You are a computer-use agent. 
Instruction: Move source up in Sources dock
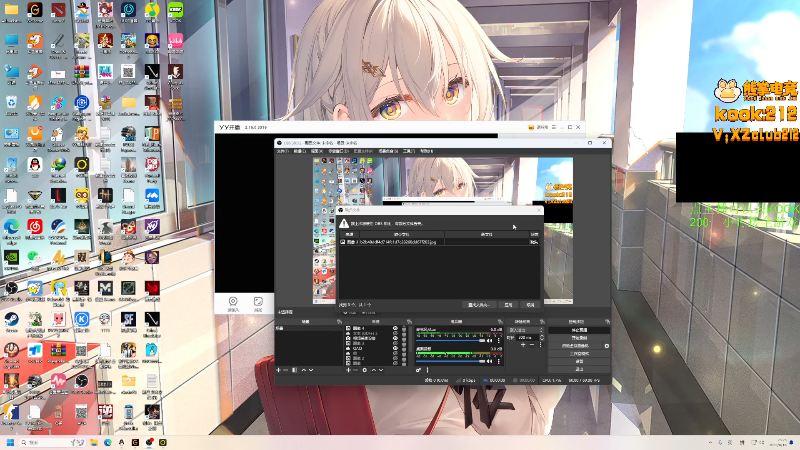coord(373,370)
